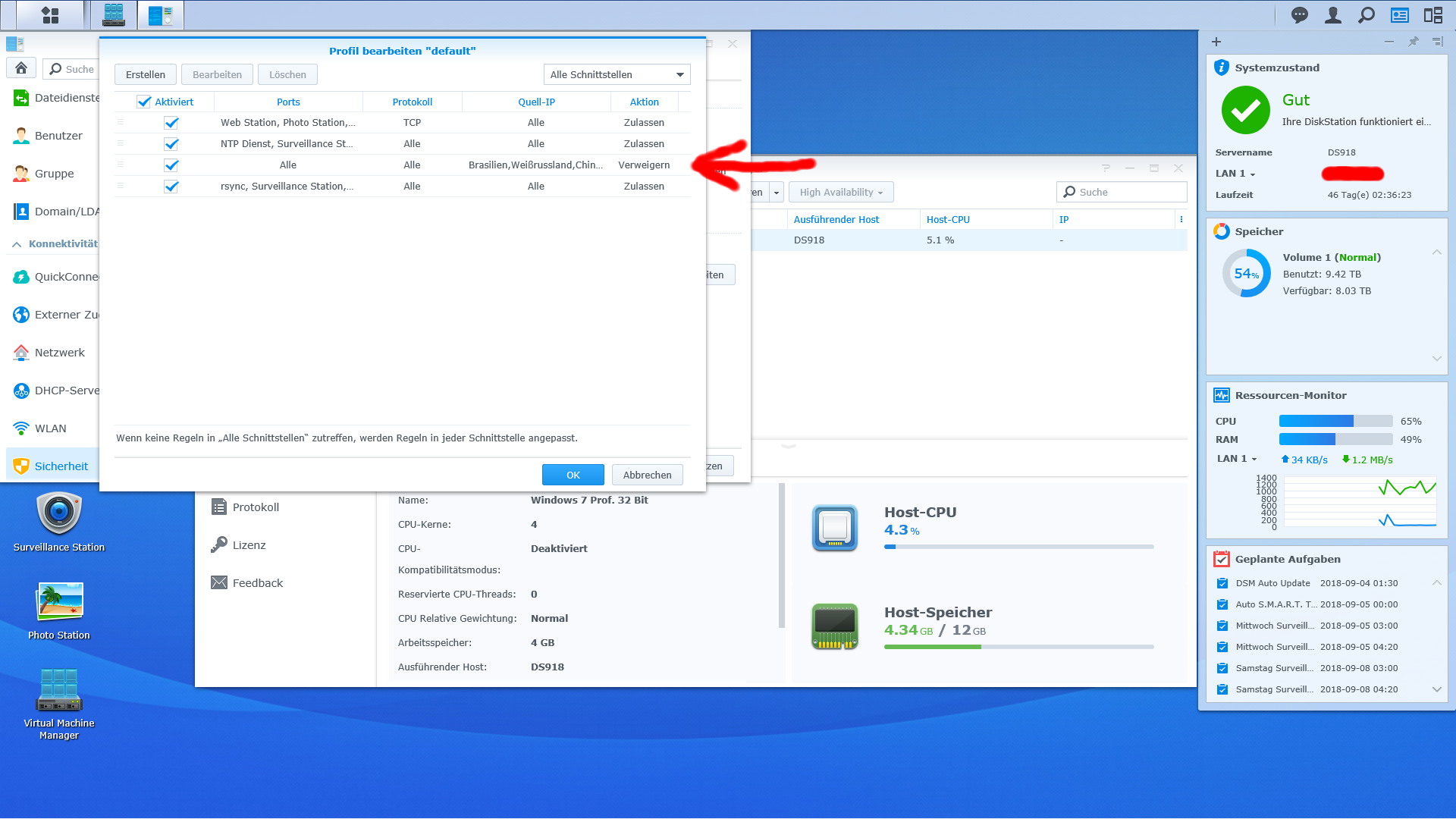The image size is (1456, 819).
Task: Open Protokoll in the left menu
Action: (x=256, y=507)
